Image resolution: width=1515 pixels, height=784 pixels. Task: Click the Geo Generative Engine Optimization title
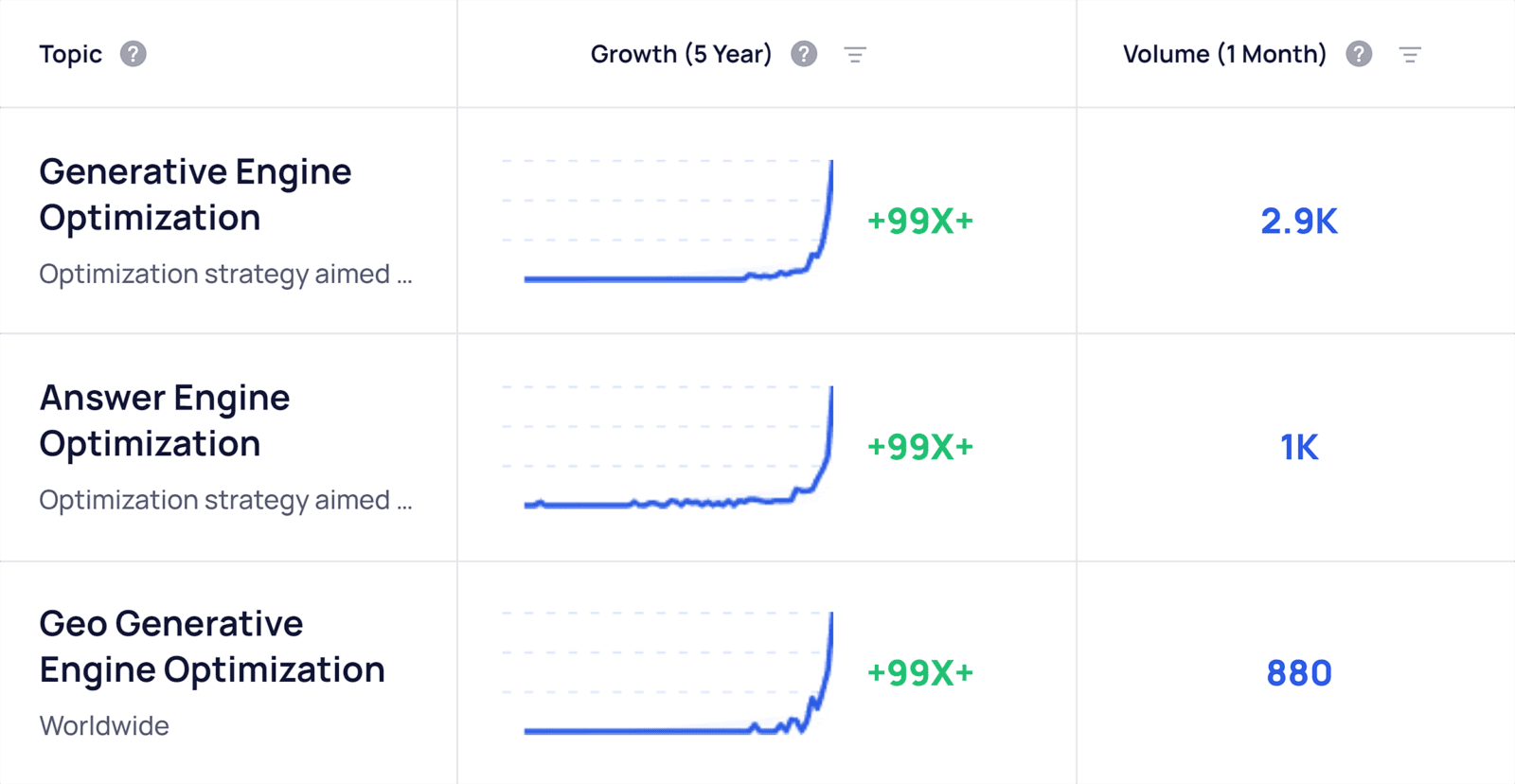211,647
